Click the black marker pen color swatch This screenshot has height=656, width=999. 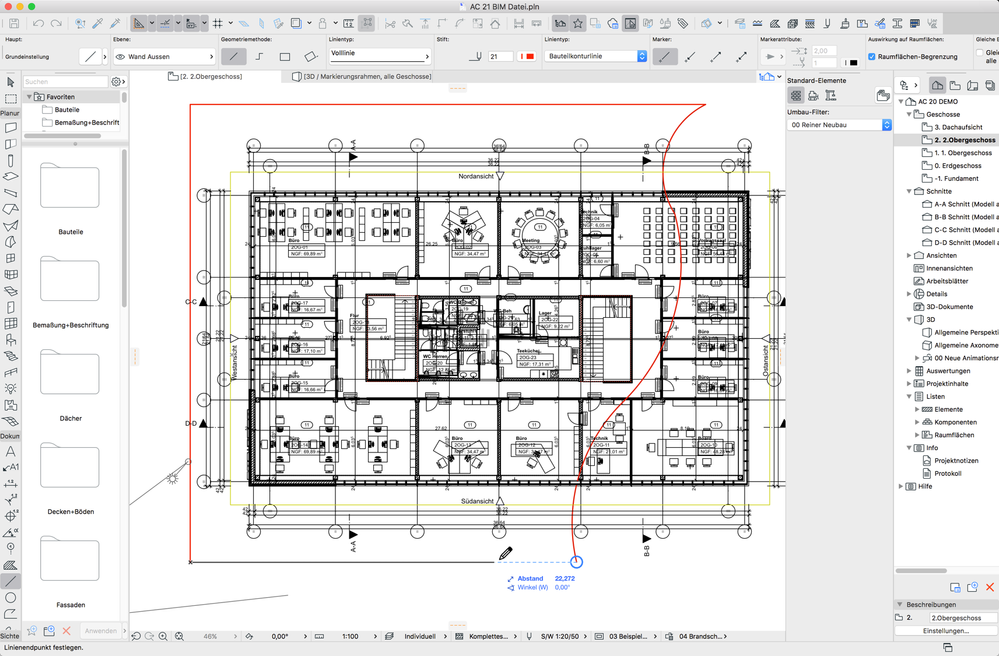pyautogui.click(x=851, y=63)
